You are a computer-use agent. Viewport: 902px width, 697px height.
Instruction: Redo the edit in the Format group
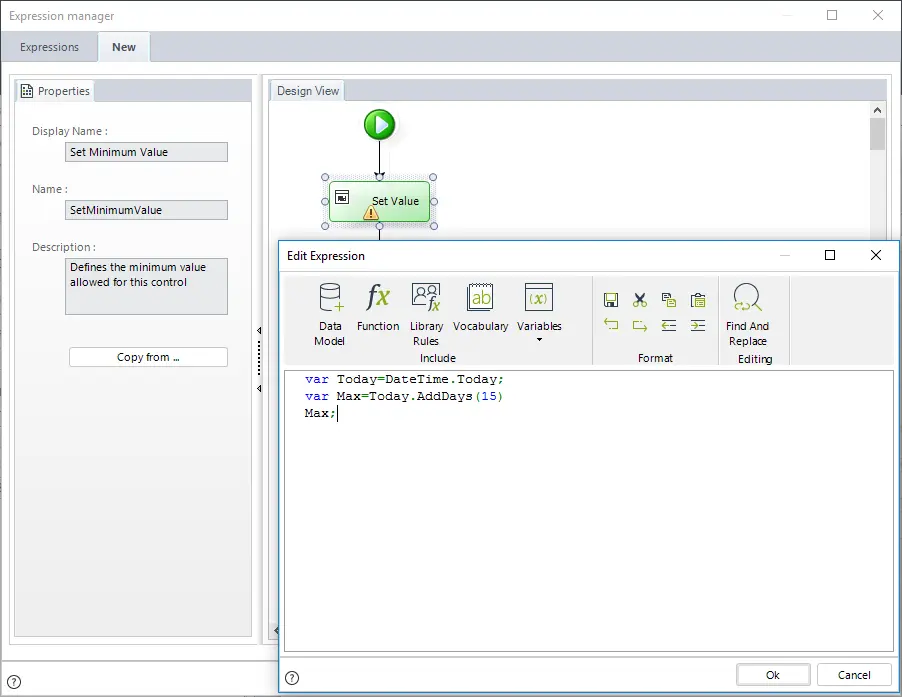click(x=640, y=325)
